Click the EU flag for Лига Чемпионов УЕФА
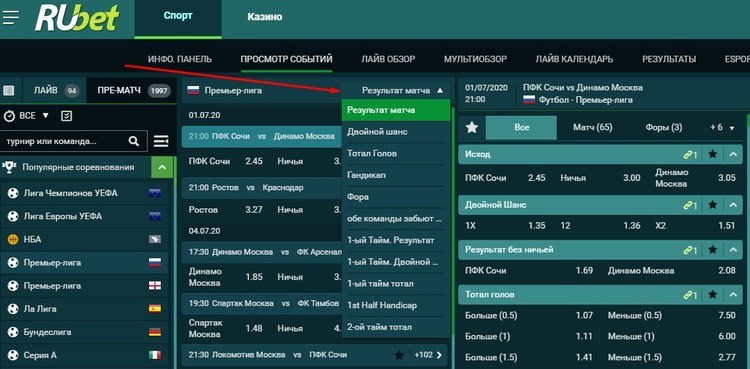 click(154, 193)
